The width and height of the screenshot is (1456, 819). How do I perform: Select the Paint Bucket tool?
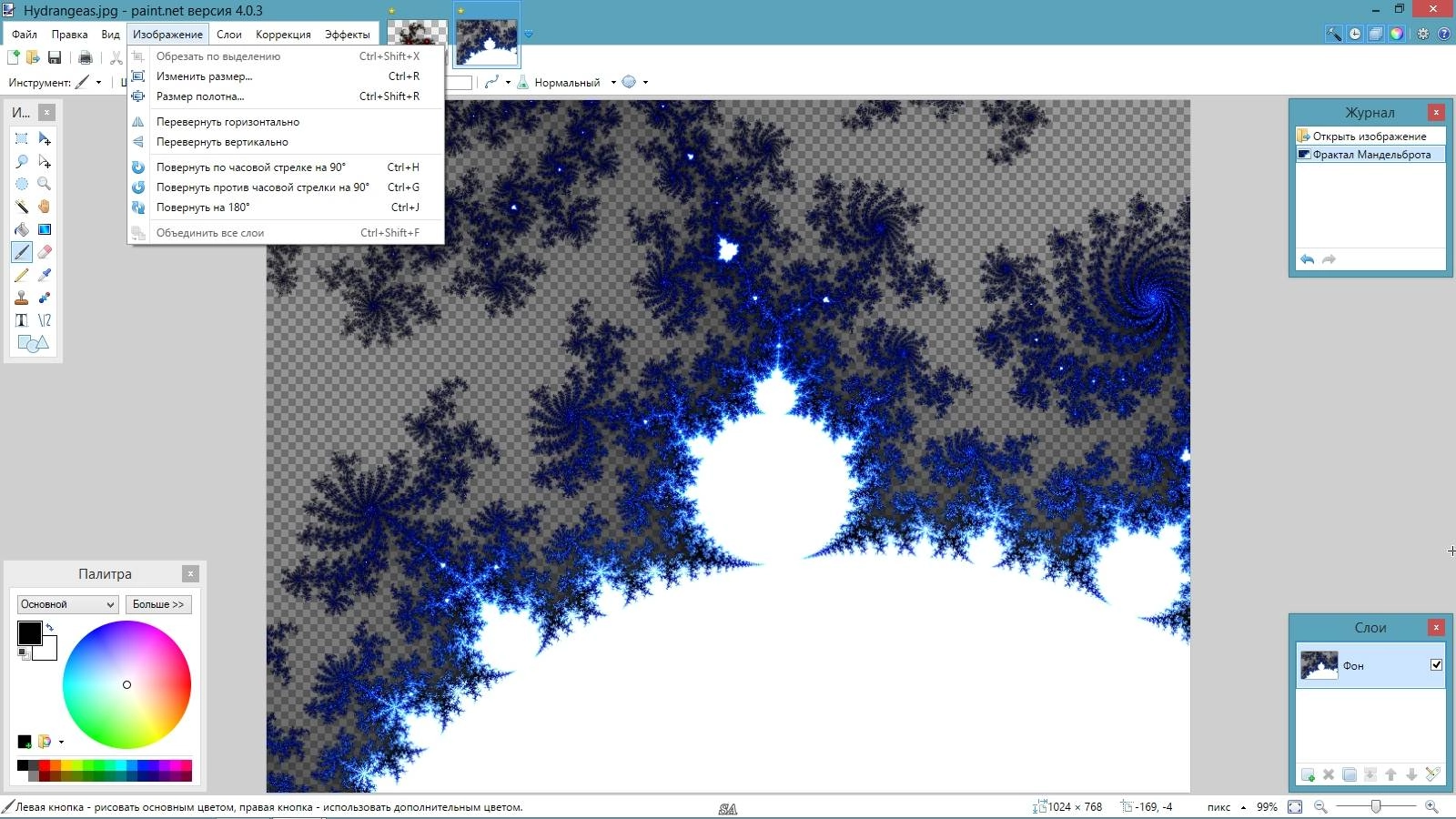pyautogui.click(x=22, y=229)
